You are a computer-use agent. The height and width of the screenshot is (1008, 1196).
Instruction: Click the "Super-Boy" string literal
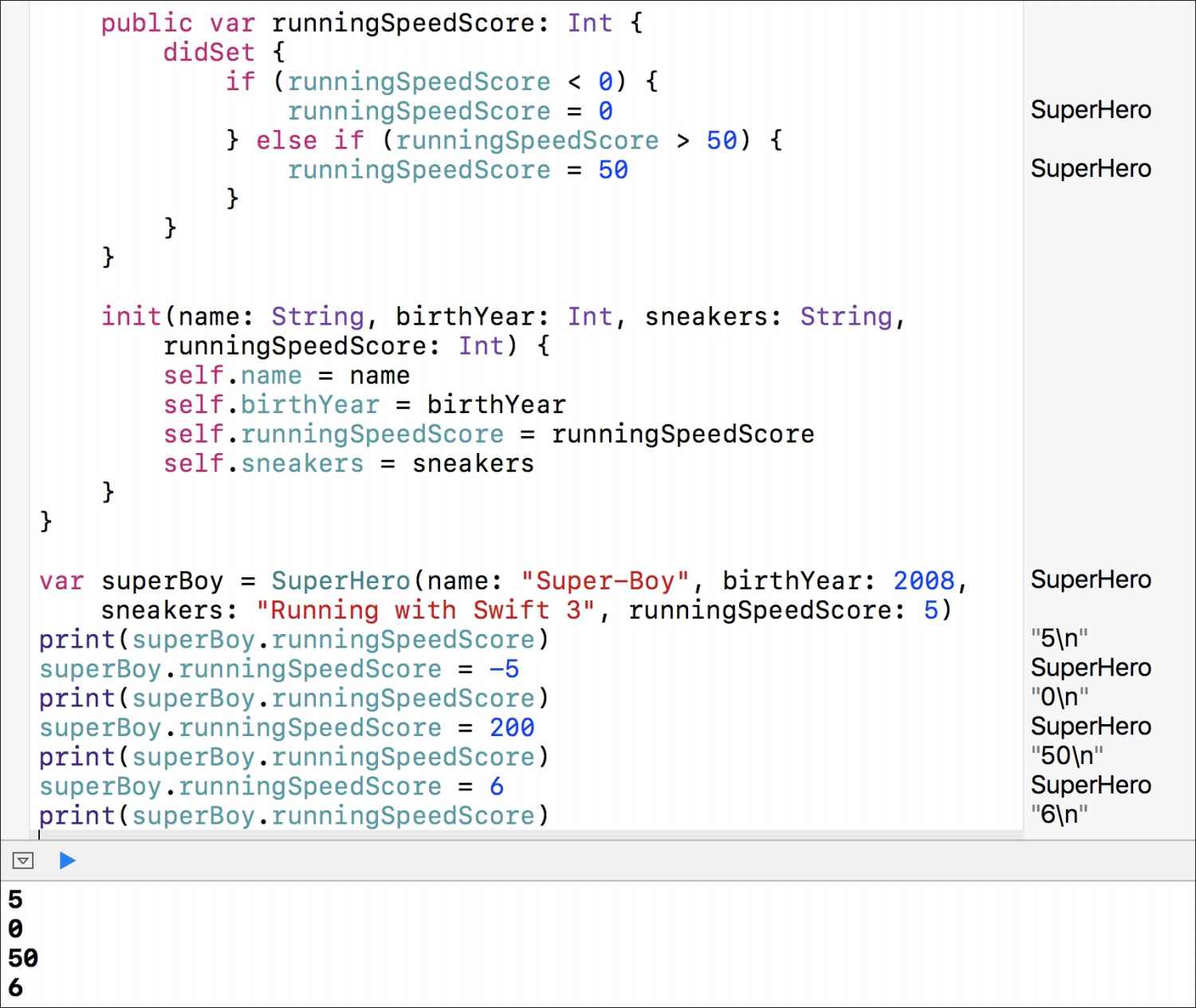[x=605, y=581]
